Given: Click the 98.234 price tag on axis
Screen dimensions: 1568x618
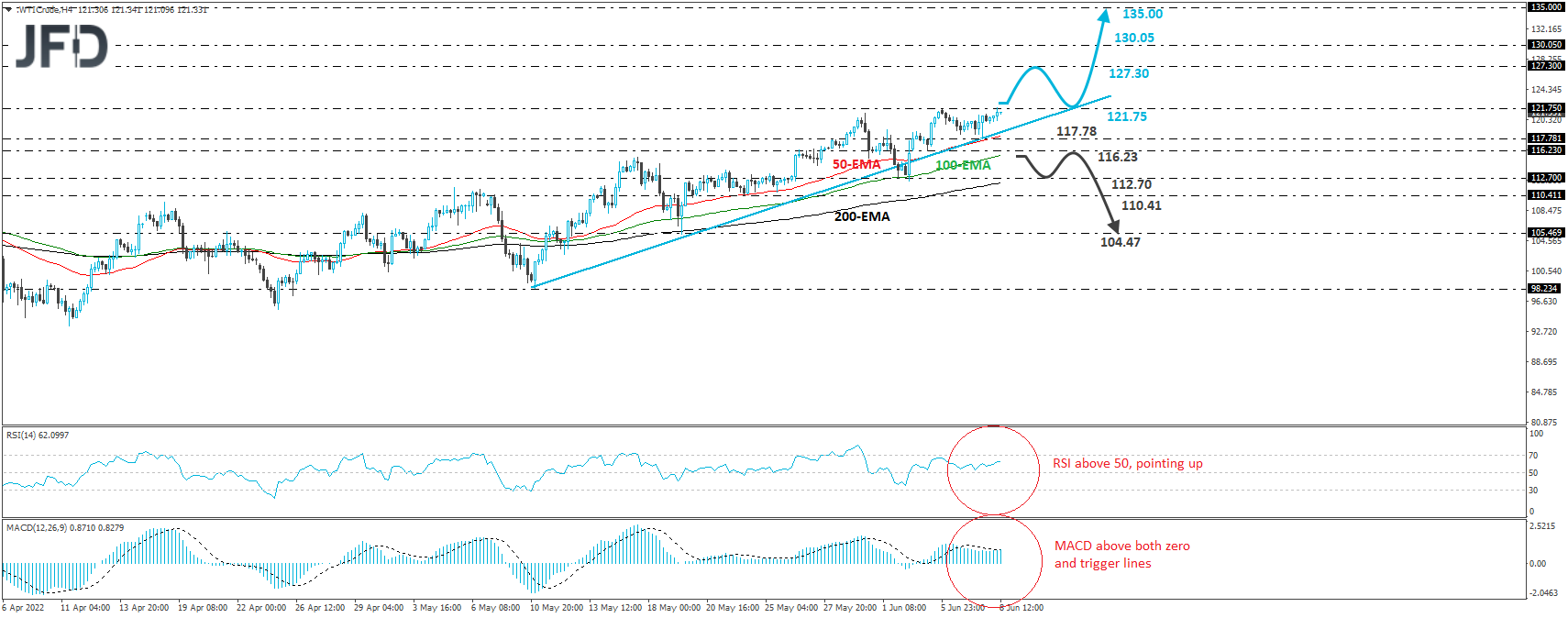Looking at the screenshot, I should [x=1544, y=289].
